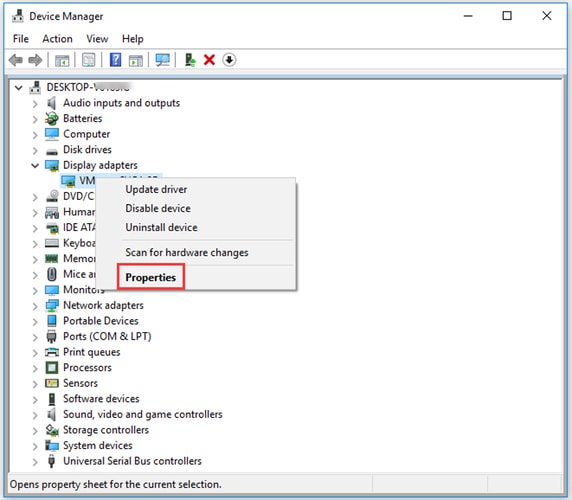The width and height of the screenshot is (572, 500).
Task: Select the Ports (COM & LPT) label
Action: pyautogui.click(x=107, y=336)
